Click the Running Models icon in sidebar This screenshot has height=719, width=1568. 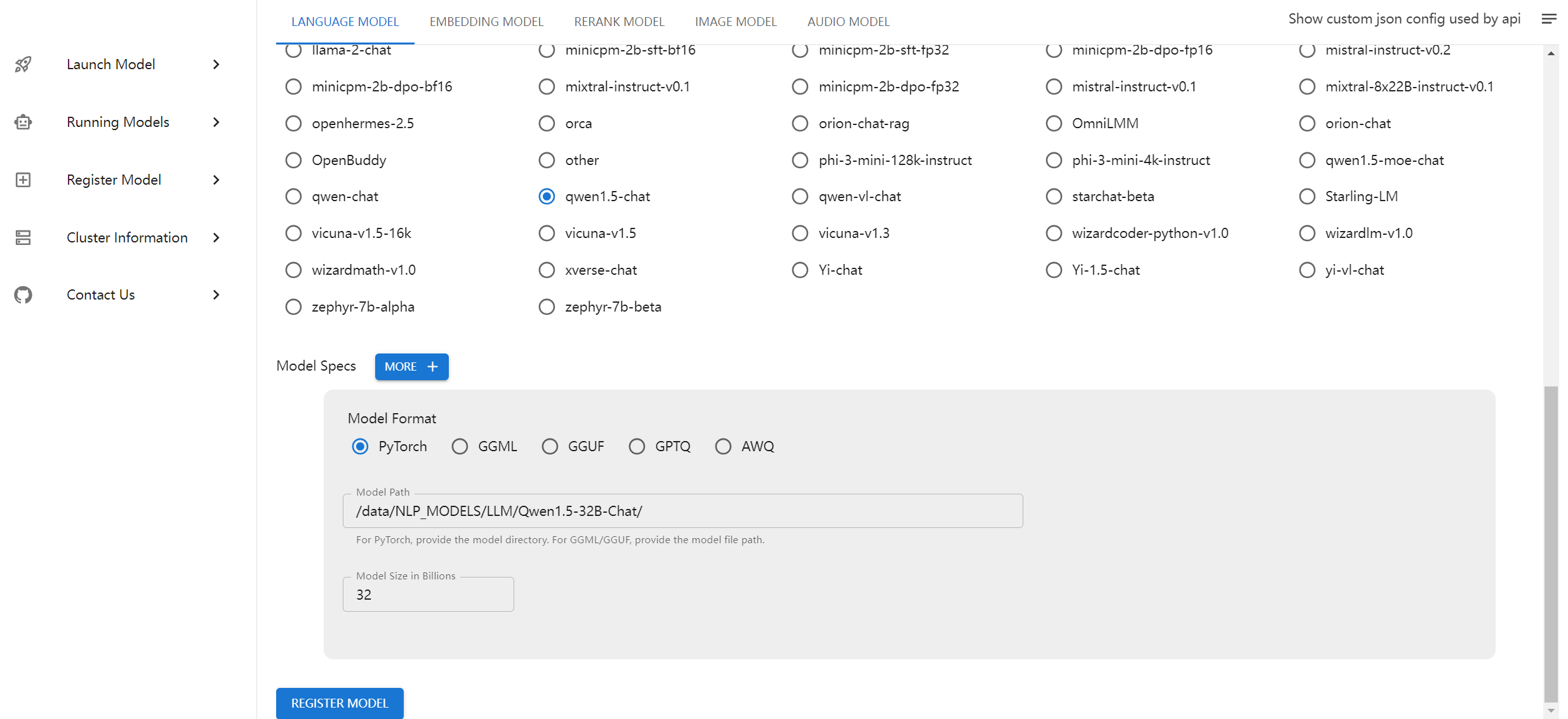[x=23, y=122]
